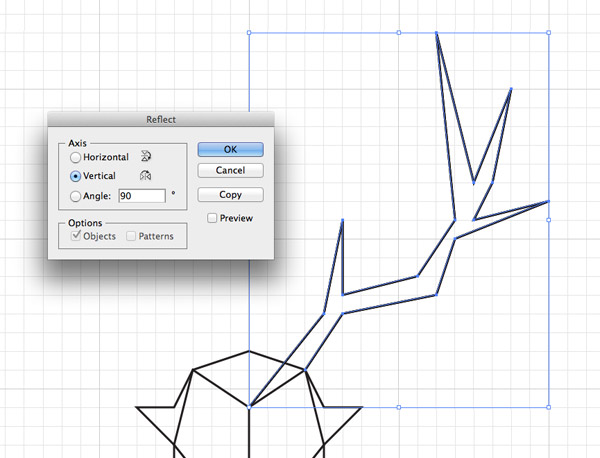This screenshot has height=458, width=600.
Task: Click the top-center bounding box handle
Action: (x=399, y=32)
